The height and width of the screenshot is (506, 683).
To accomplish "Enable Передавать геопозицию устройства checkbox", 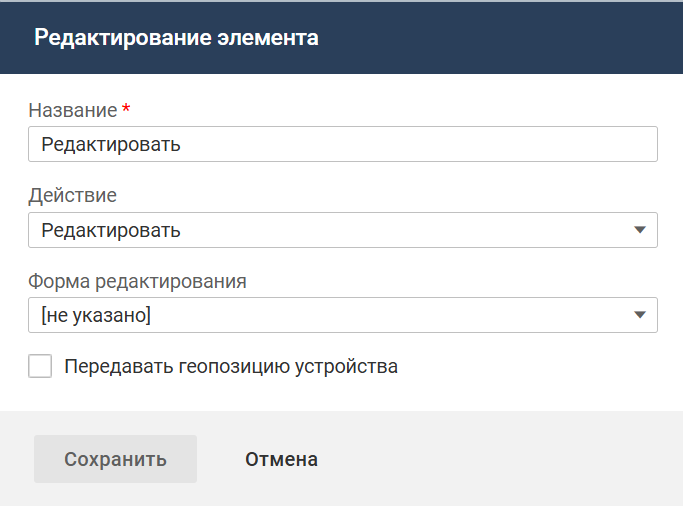I will tap(40, 366).
